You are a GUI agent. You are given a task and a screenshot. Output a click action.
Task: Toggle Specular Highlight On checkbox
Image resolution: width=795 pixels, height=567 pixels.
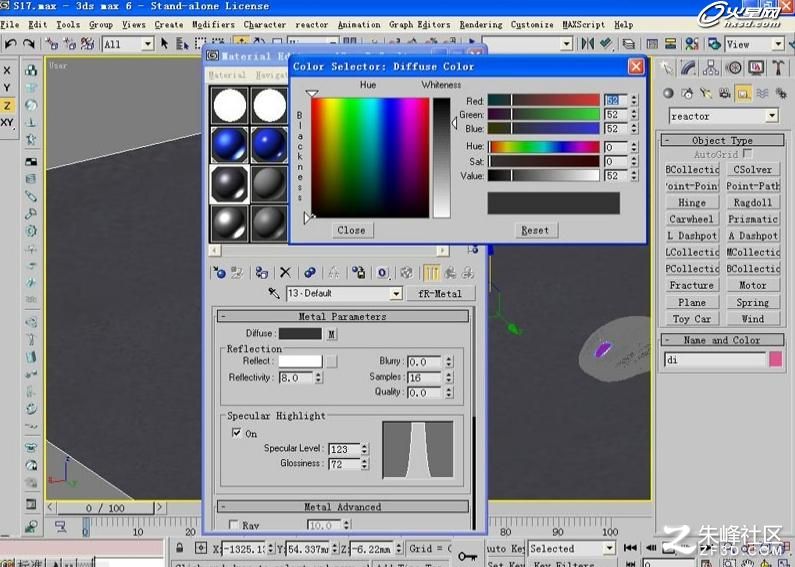236,433
